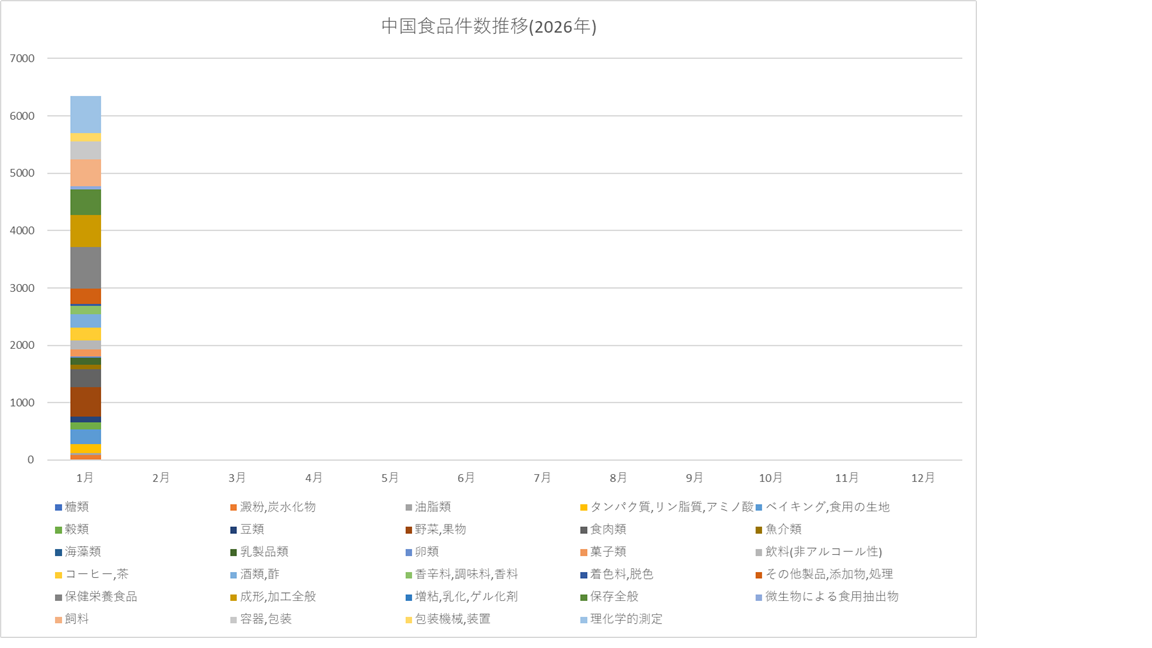Screen dimensions: 1152x648
Task: Click the chart title 中国食品件数推移(2026年)
Action: [x=488, y=27]
